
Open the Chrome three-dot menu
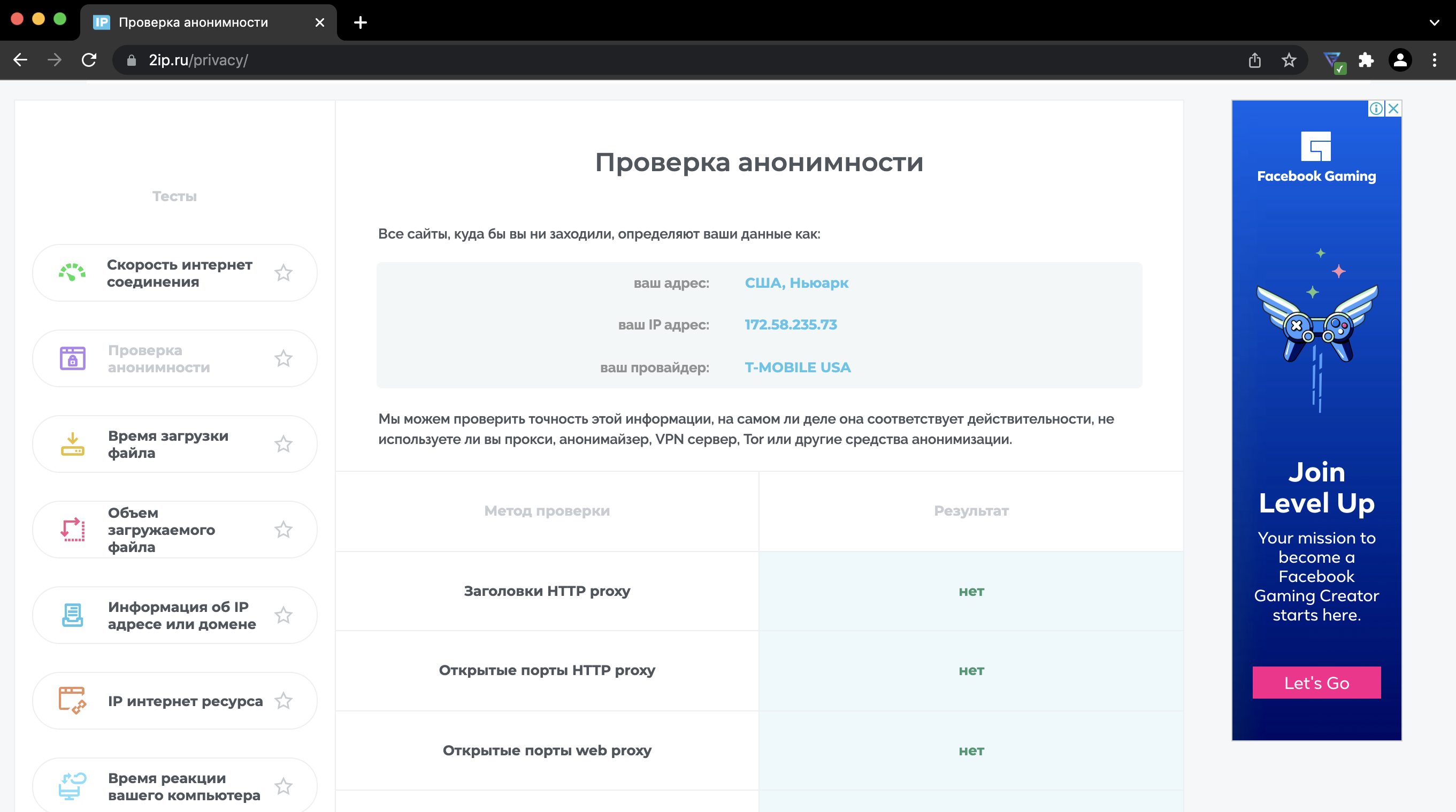click(1434, 60)
